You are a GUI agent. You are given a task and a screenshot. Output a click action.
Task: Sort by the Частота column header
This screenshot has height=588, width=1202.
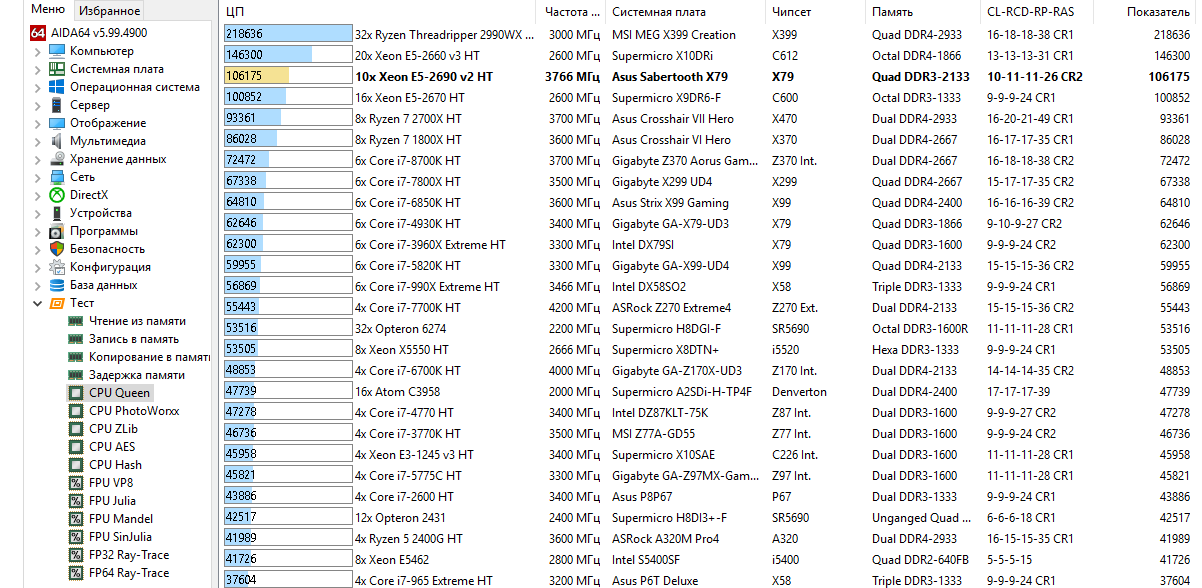point(573,12)
